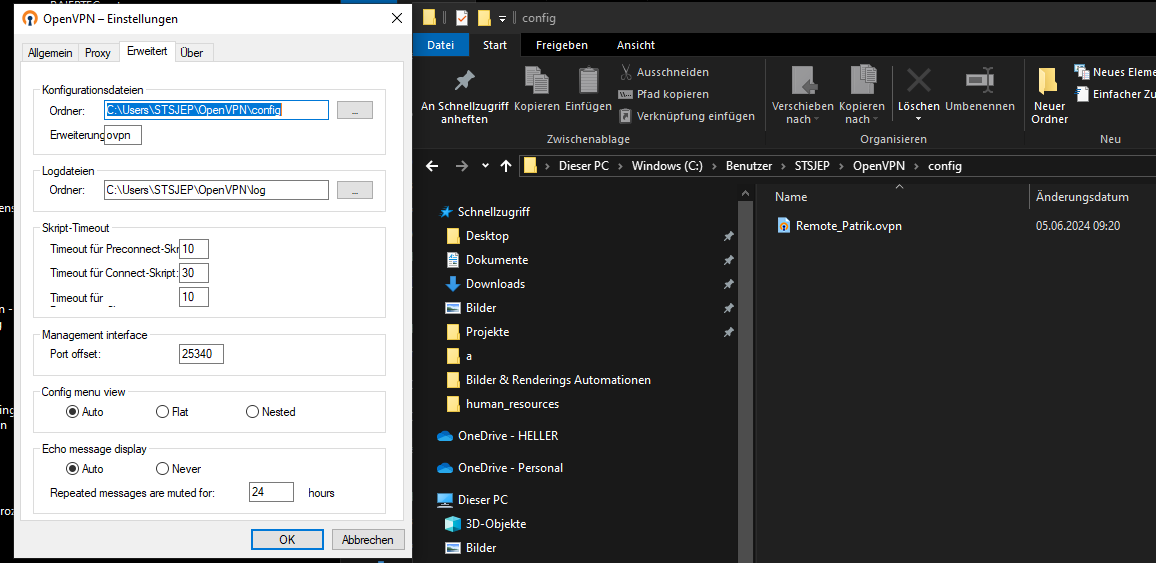1156x563 pixels.
Task: Click OpenVPN in address bar breadcrumb
Action: pos(877,166)
